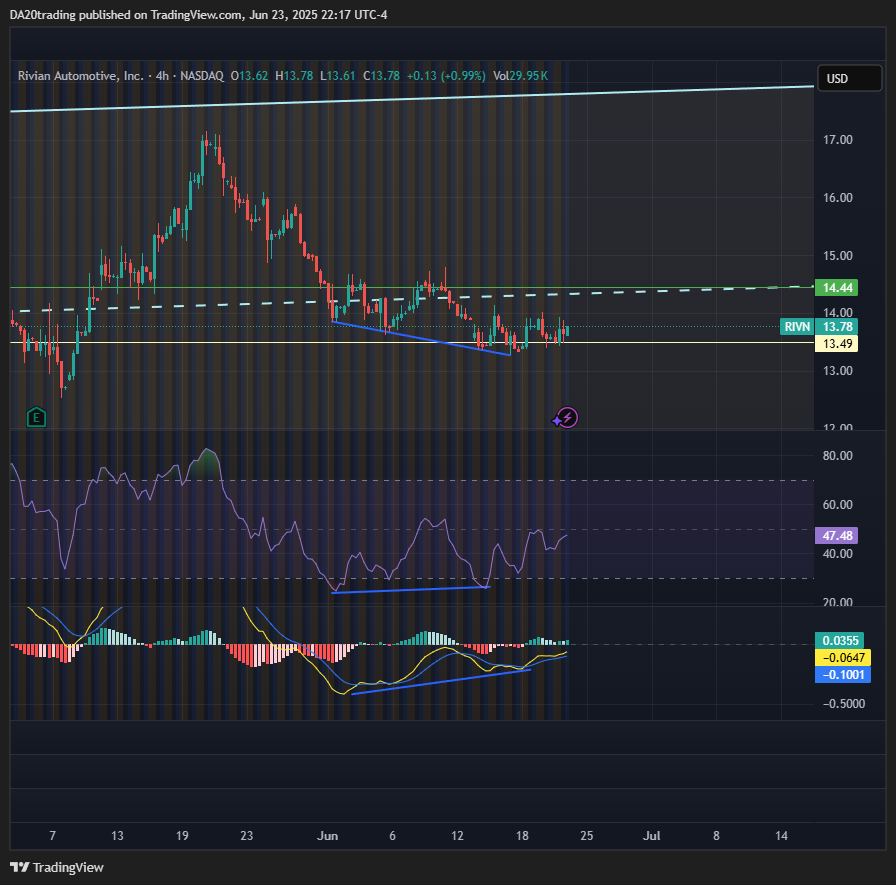Viewport: 896px width, 885px height.
Task: Click the Vol 29.95K volume value
Action: coord(520,75)
